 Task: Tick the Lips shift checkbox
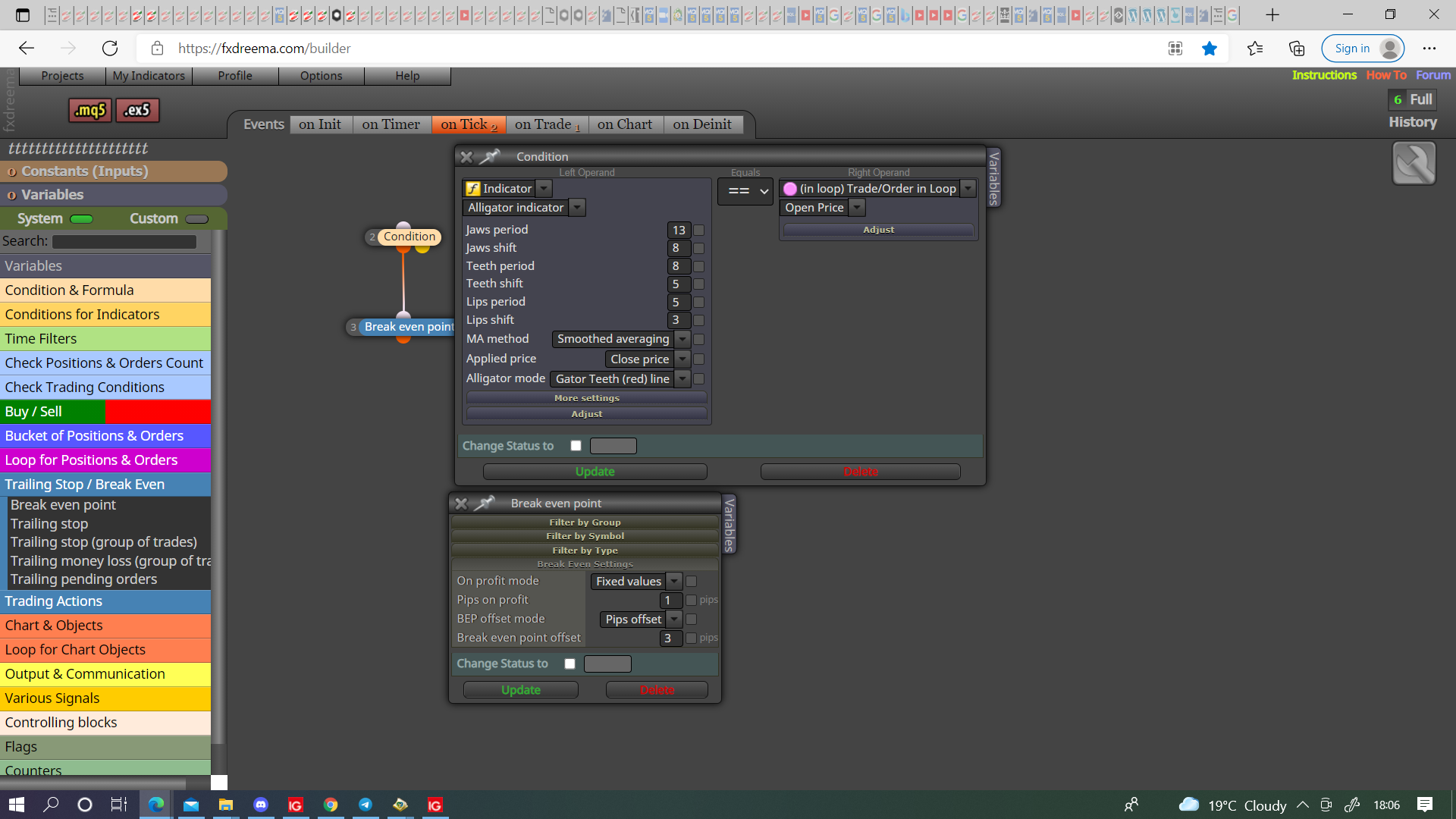pos(699,320)
